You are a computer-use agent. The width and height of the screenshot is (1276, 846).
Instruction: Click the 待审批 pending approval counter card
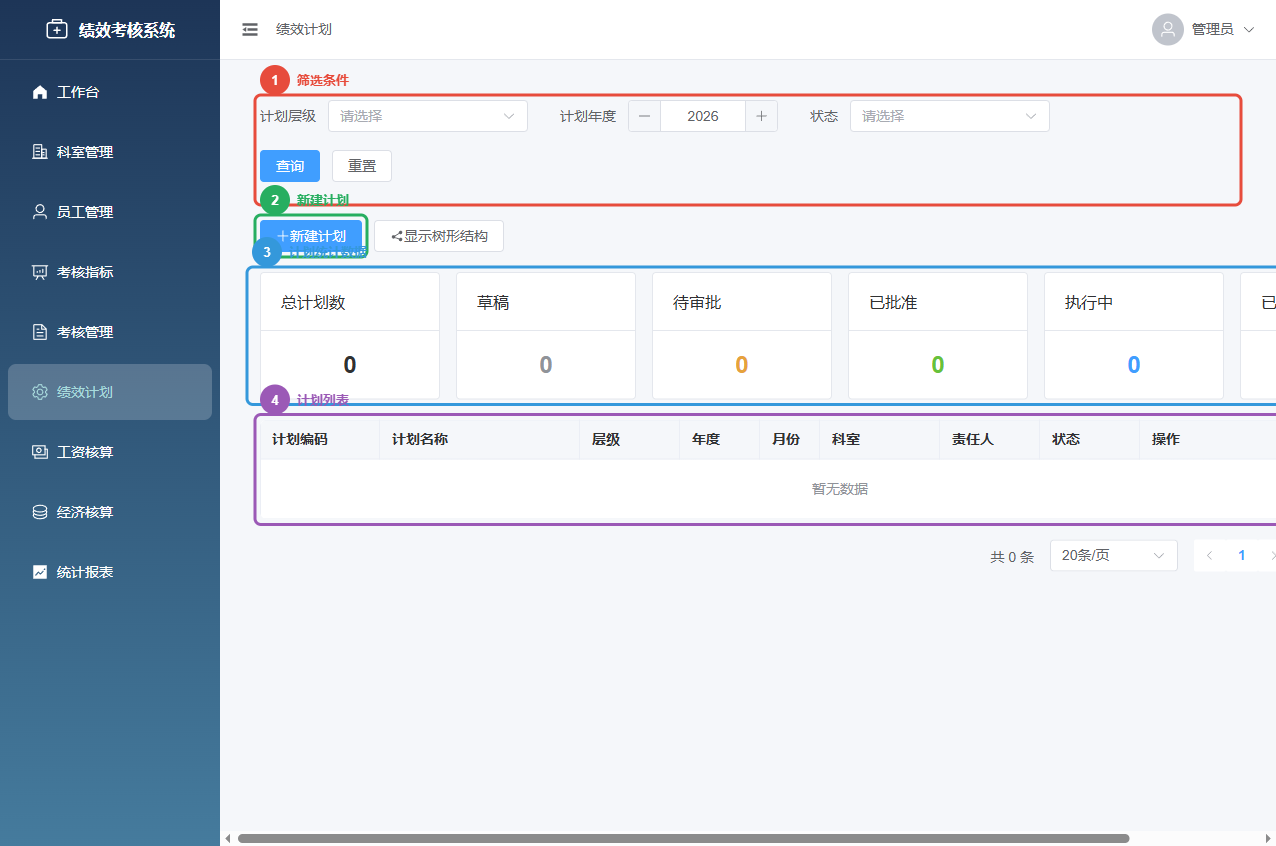(741, 335)
